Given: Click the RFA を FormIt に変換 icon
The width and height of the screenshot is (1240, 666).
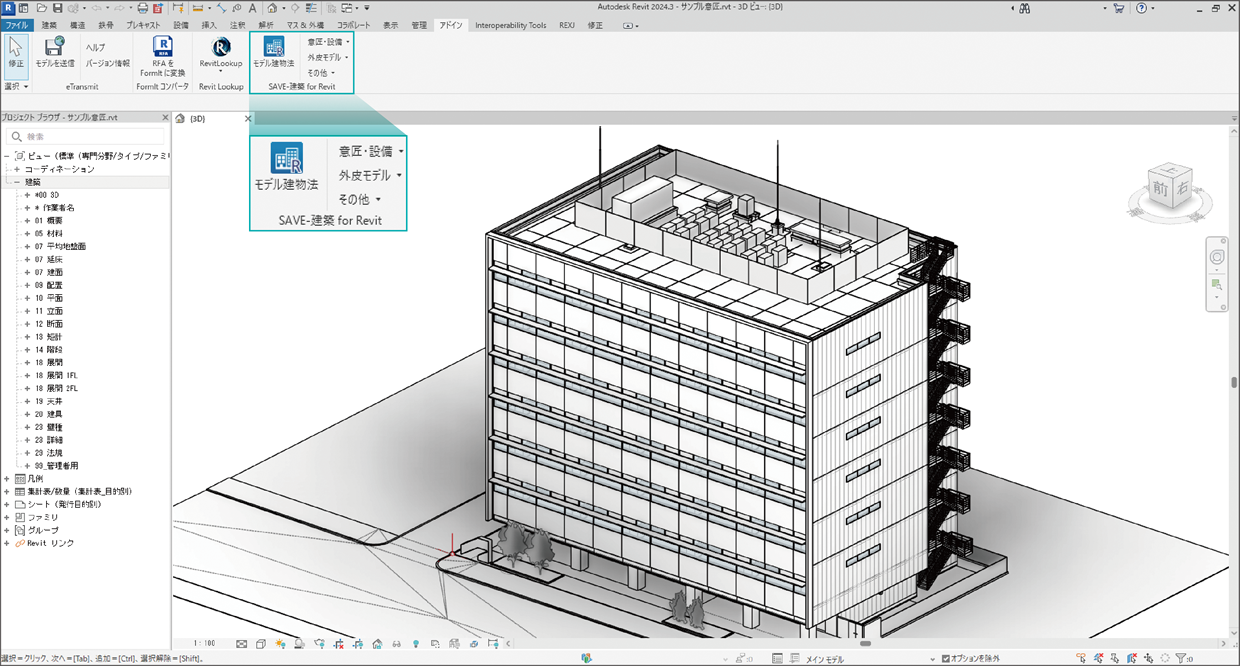Looking at the screenshot, I should (x=162, y=48).
